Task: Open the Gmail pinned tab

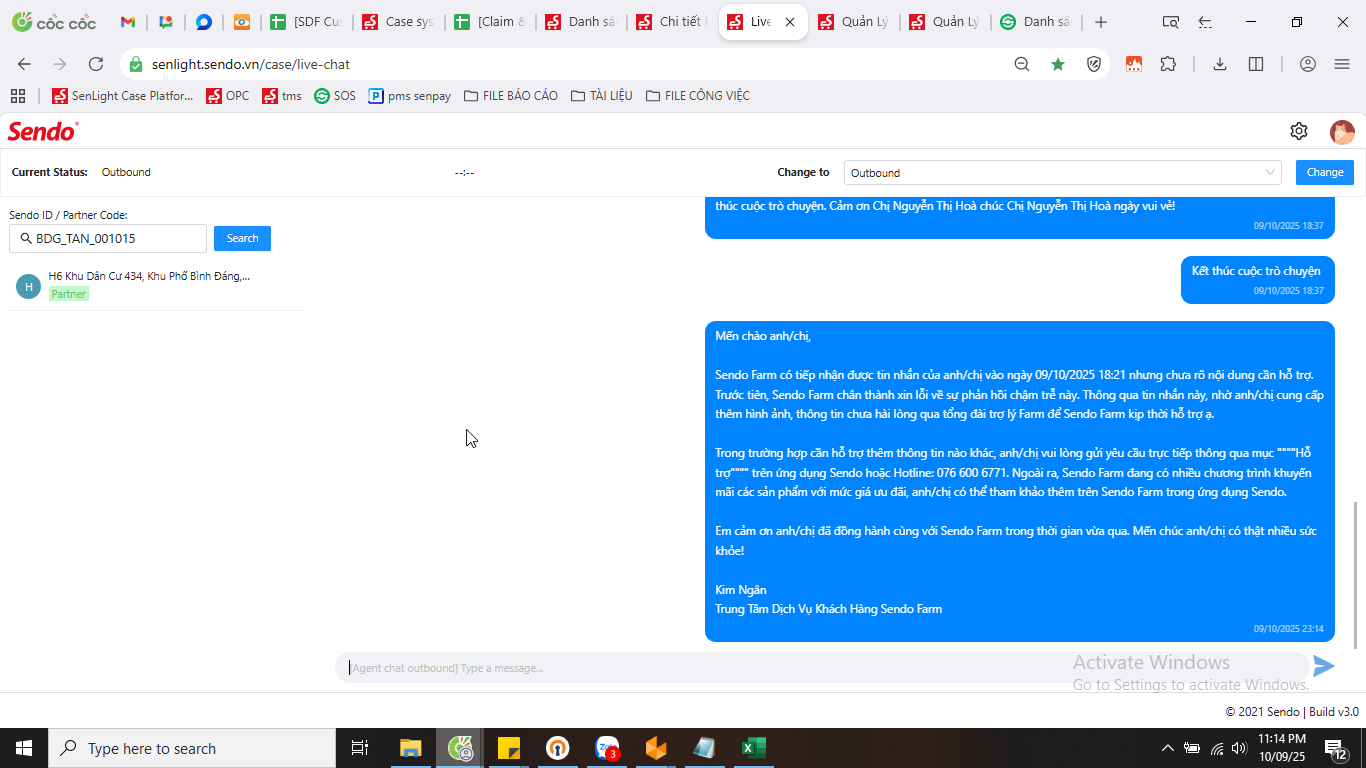Action: point(128,22)
